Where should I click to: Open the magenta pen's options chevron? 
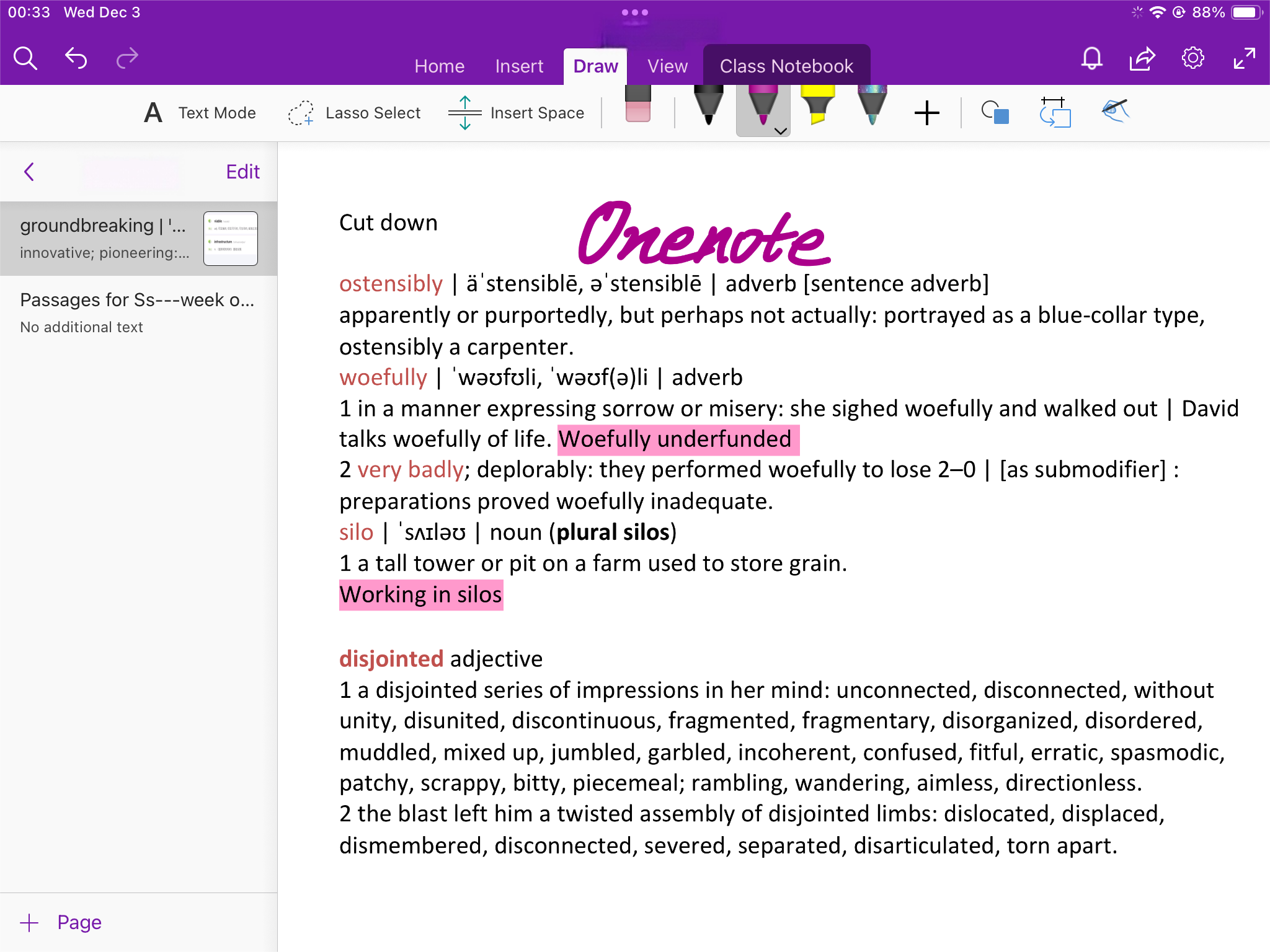[x=779, y=131]
